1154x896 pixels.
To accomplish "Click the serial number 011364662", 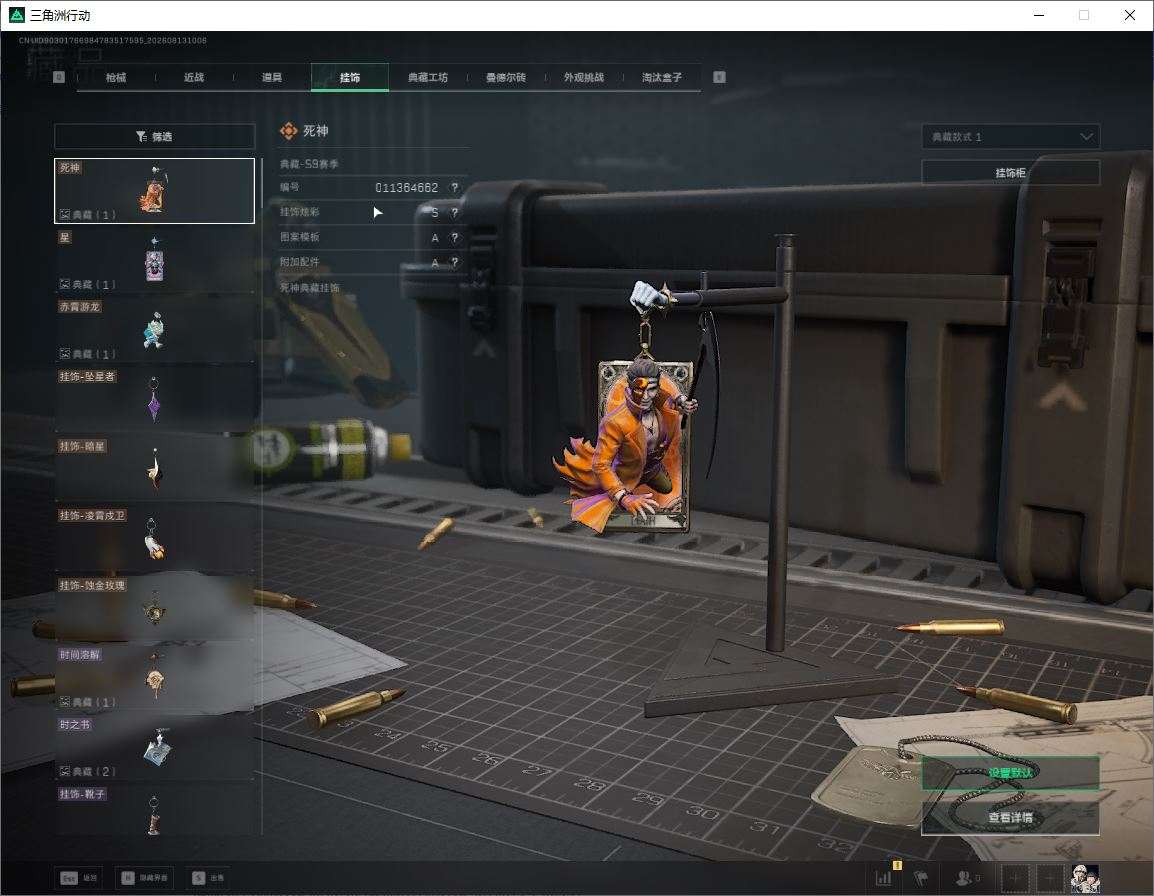I will [406, 188].
